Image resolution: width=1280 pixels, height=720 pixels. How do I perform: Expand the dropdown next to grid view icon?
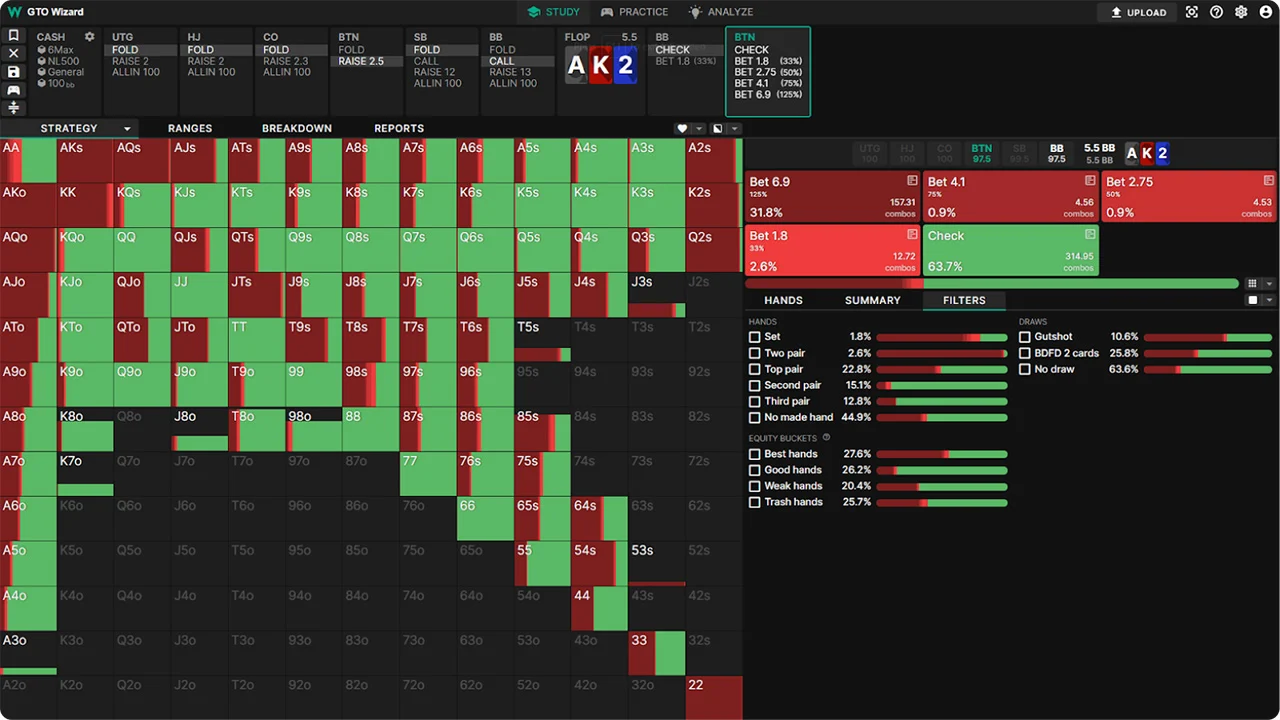(1269, 284)
